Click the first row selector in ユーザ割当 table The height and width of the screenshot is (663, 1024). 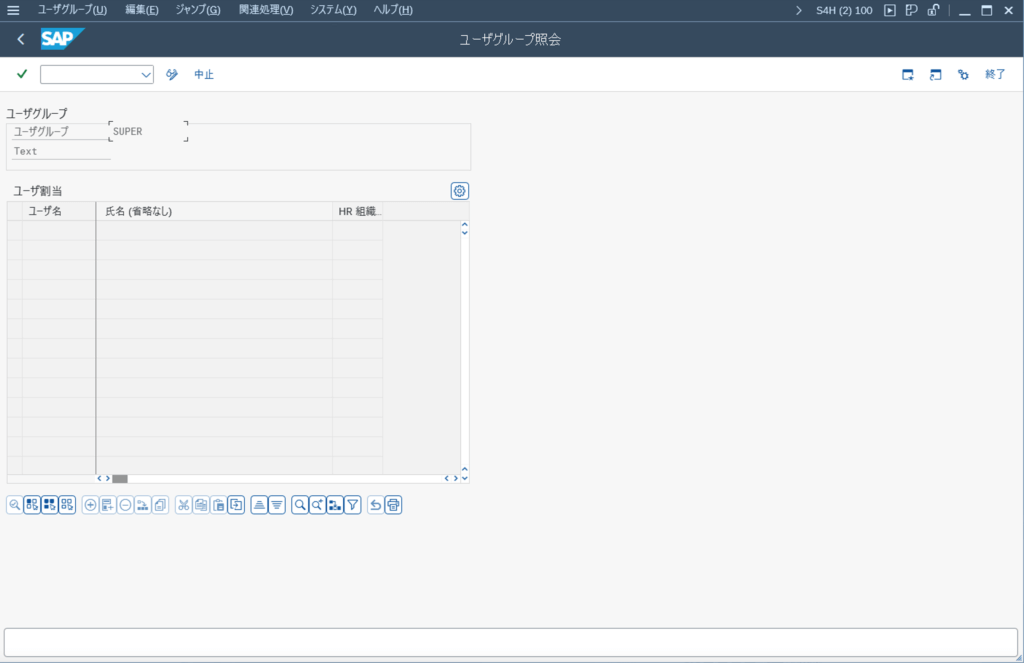(14, 231)
